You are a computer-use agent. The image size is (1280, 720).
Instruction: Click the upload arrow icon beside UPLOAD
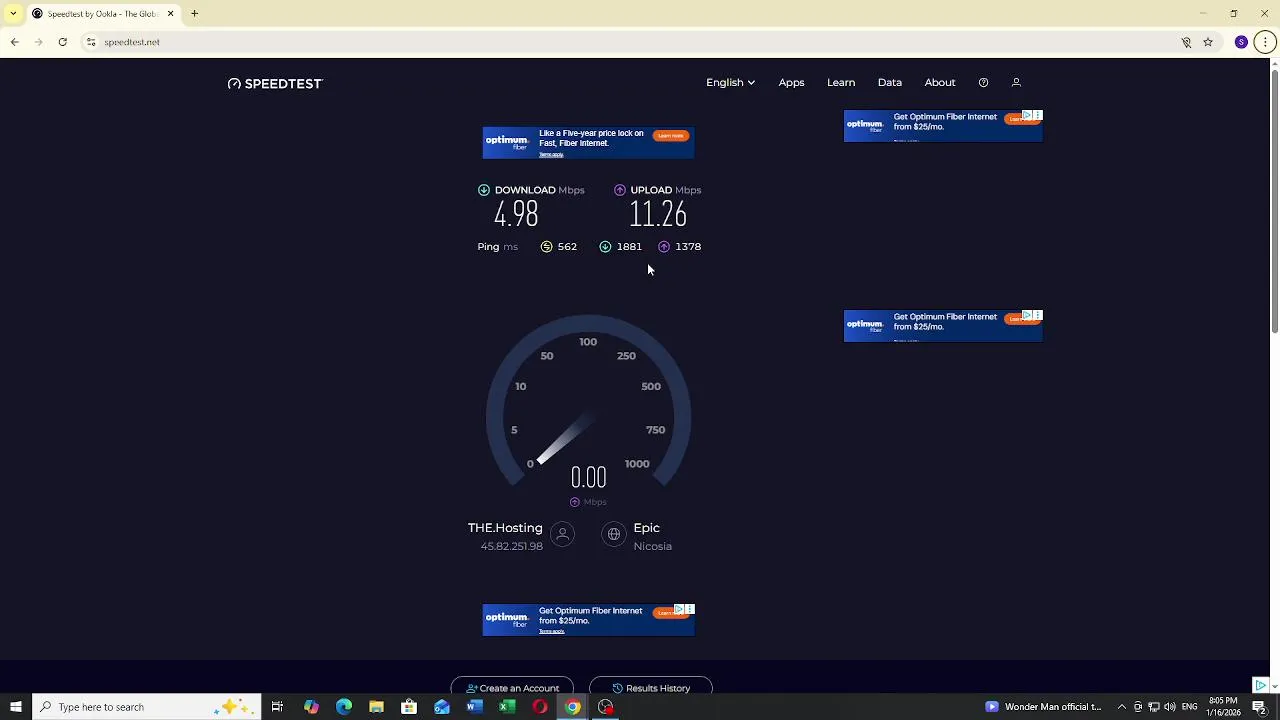[620, 190]
